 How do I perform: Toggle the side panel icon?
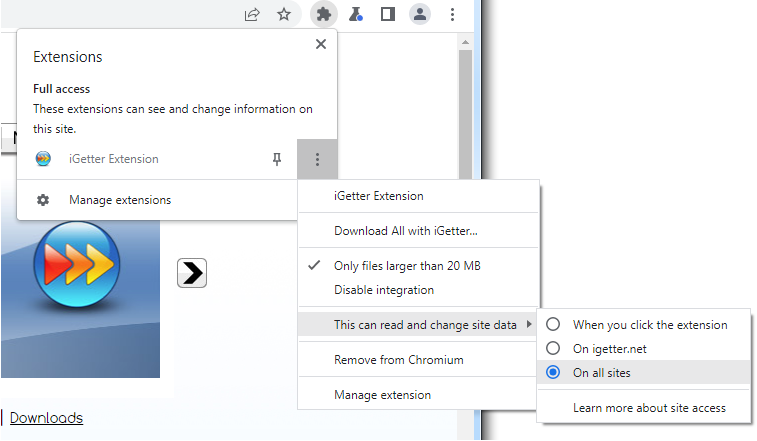388,14
